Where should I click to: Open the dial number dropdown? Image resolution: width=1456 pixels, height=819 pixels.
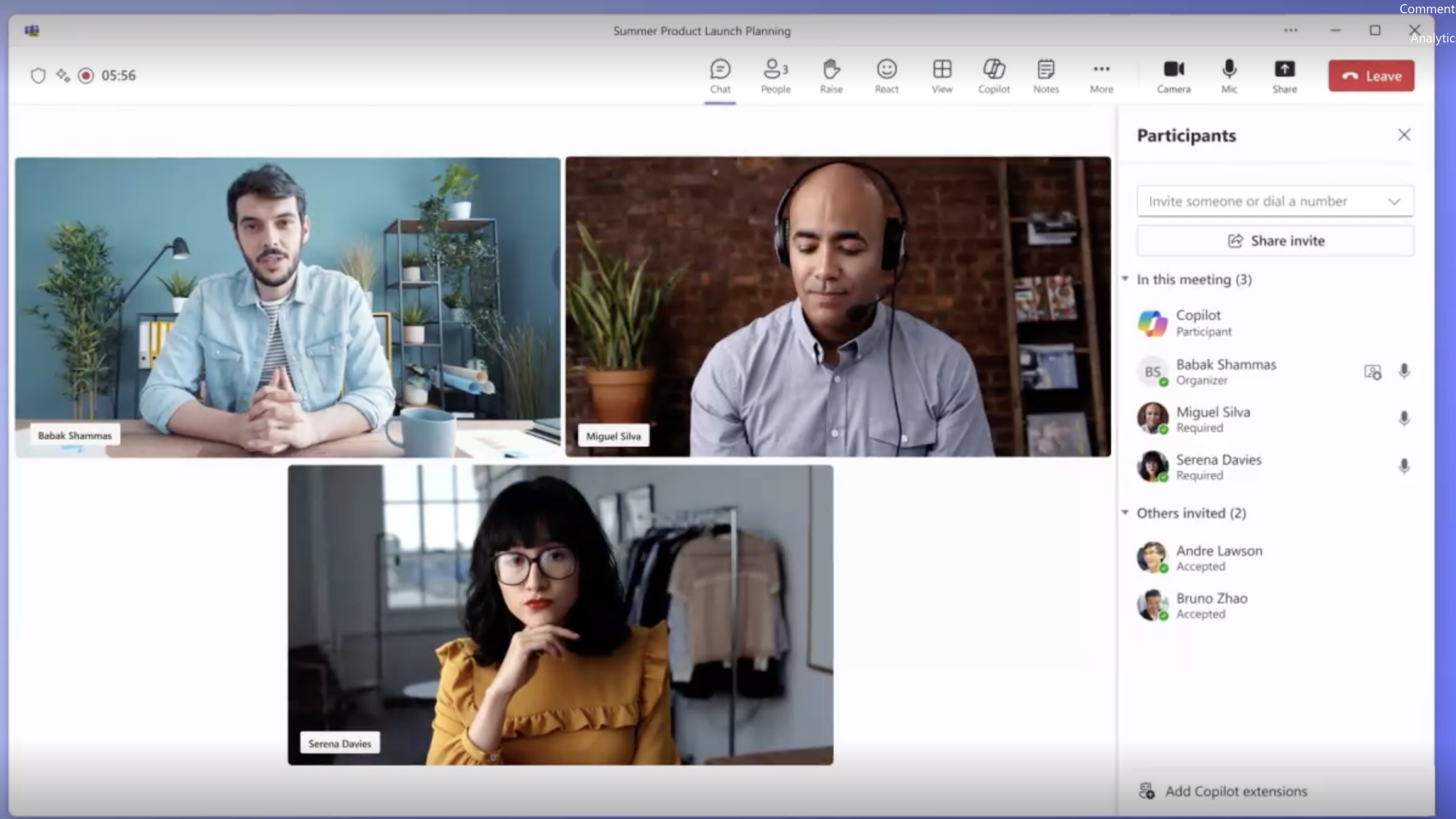1395,201
